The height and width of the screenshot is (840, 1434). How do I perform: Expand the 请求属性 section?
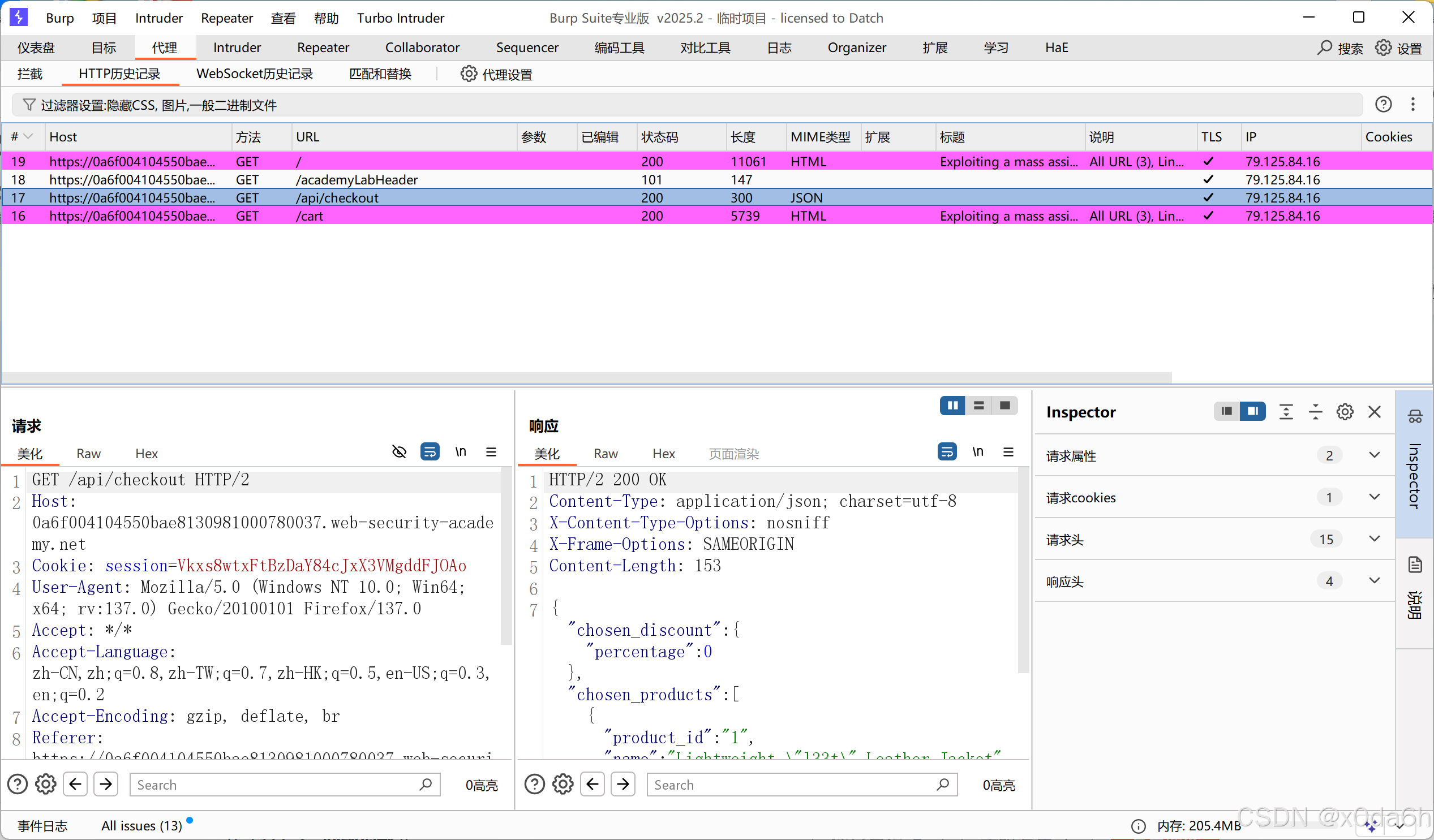[1374, 455]
